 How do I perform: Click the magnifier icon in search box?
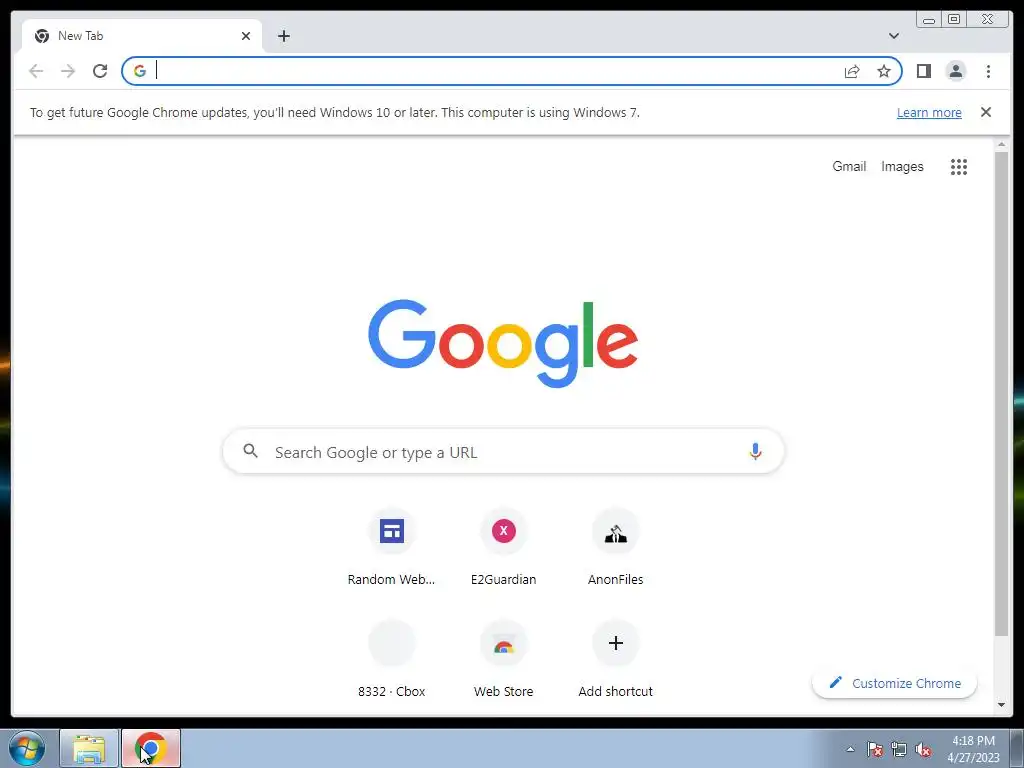[x=251, y=451]
